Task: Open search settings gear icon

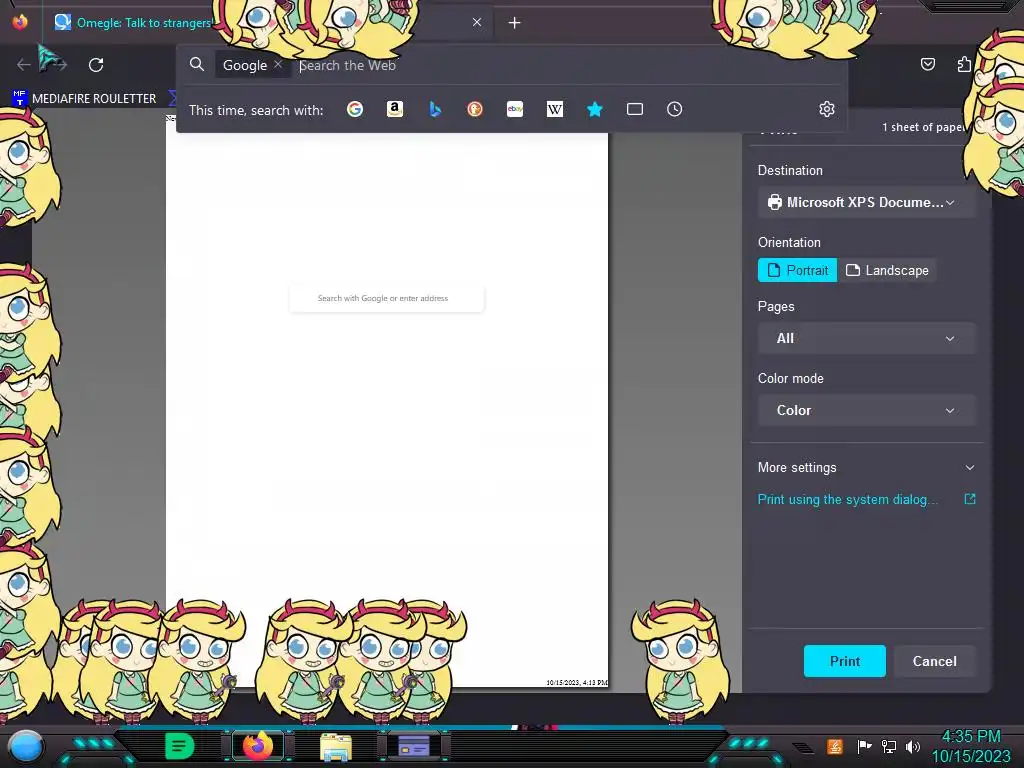Action: click(827, 109)
